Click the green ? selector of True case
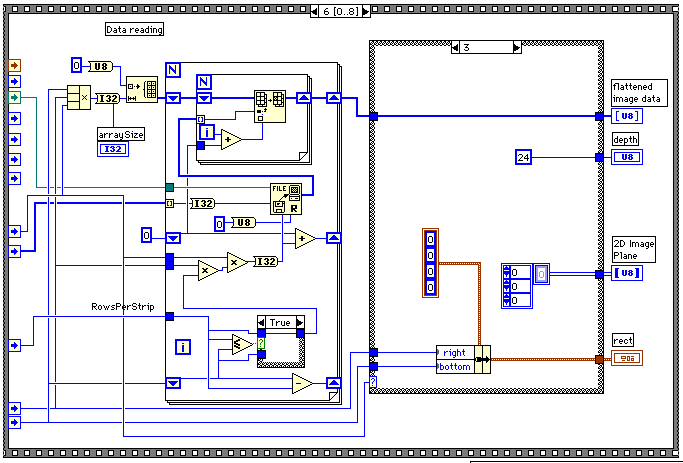The width and height of the screenshot is (683, 463). click(x=261, y=343)
